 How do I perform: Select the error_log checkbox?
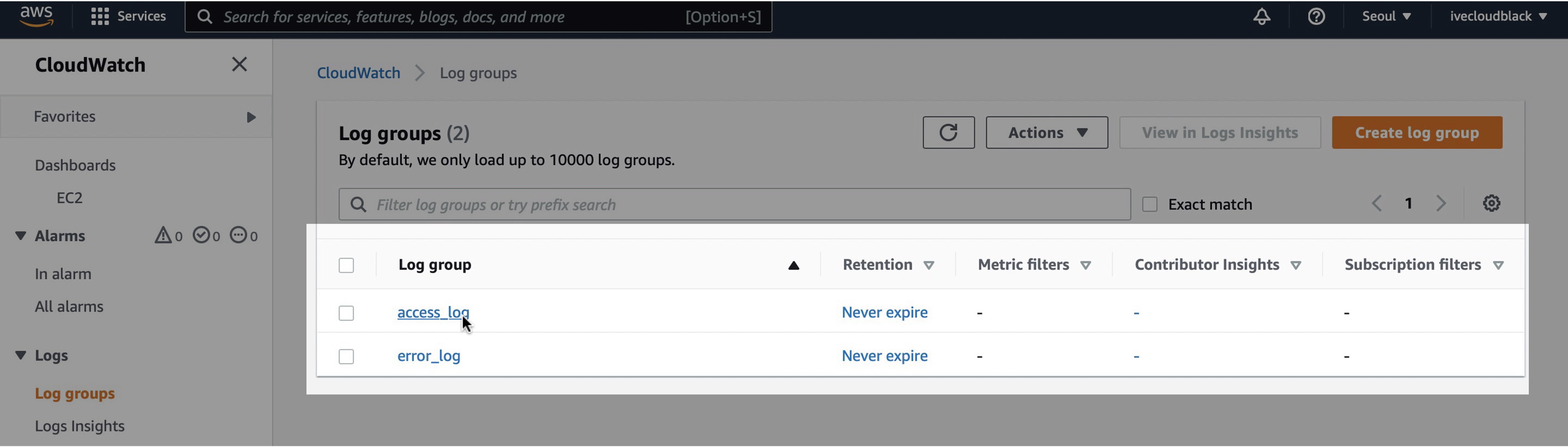point(346,357)
